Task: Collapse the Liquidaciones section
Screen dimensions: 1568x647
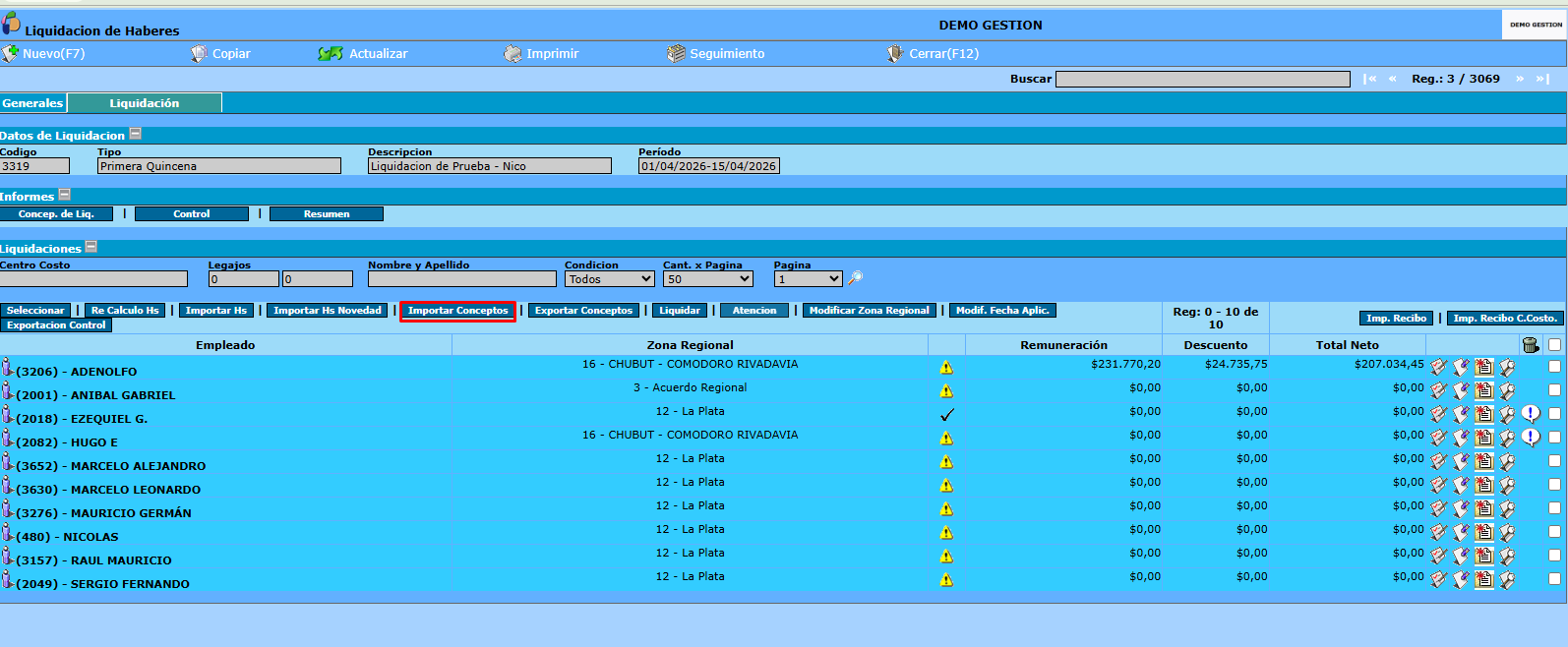Action: (91, 247)
